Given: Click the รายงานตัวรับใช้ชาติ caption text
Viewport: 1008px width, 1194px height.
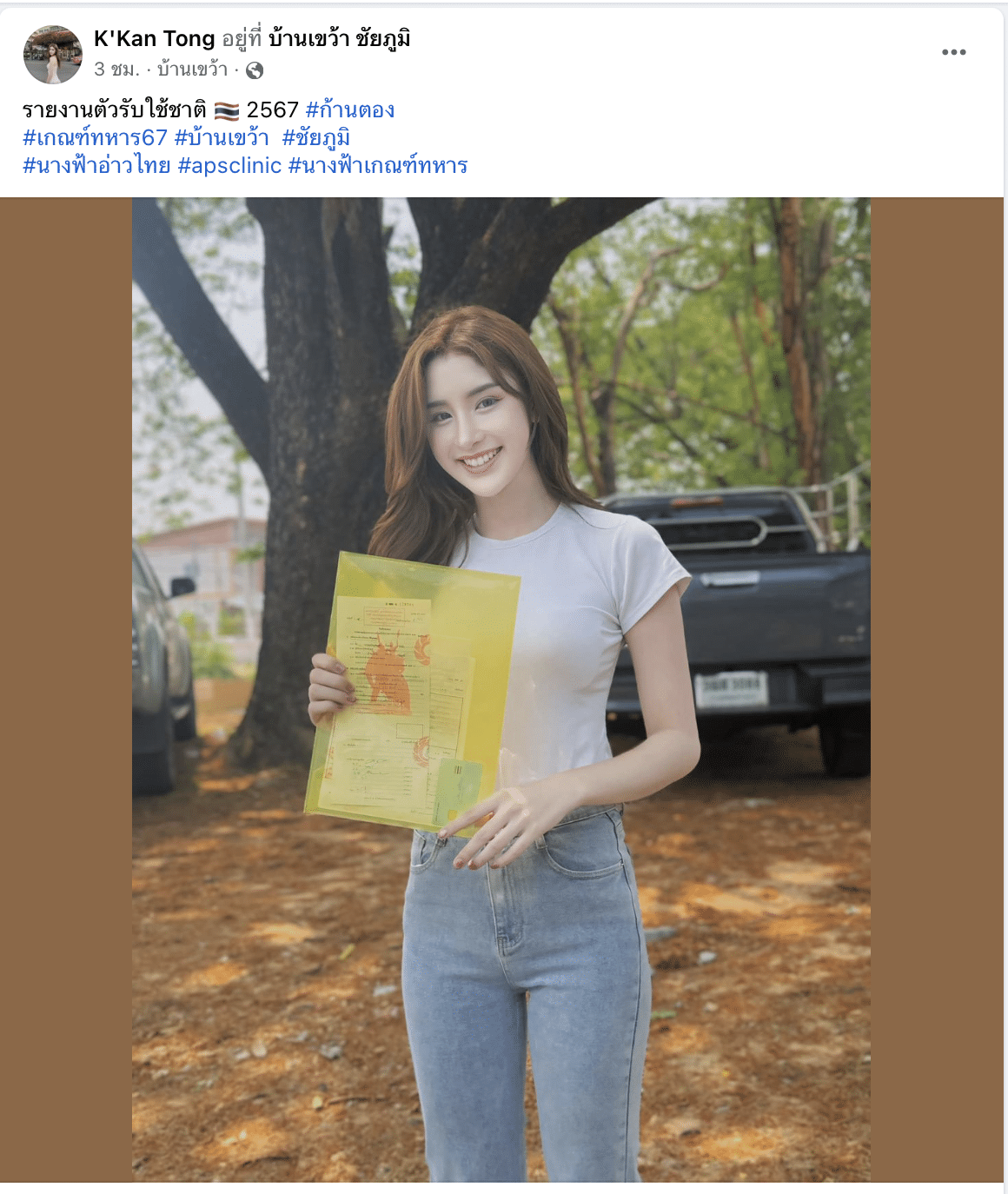Looking at the screenshot, I should [x=115, y=110].
